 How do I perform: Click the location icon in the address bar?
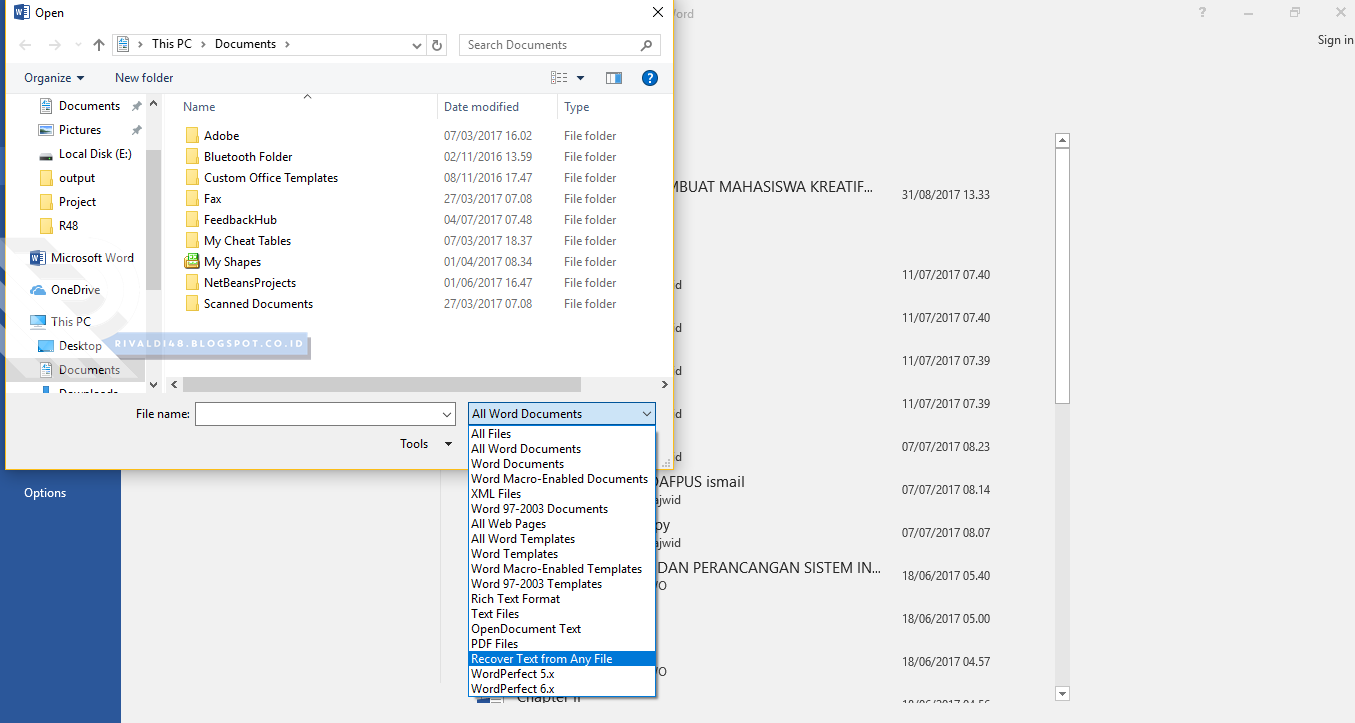pos(124,45)
